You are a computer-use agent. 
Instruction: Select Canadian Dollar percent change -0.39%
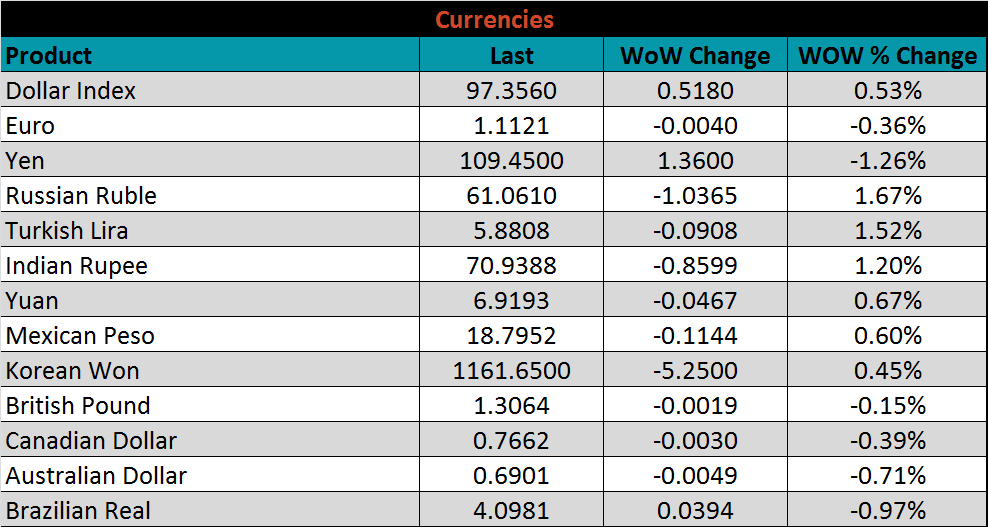887,441
